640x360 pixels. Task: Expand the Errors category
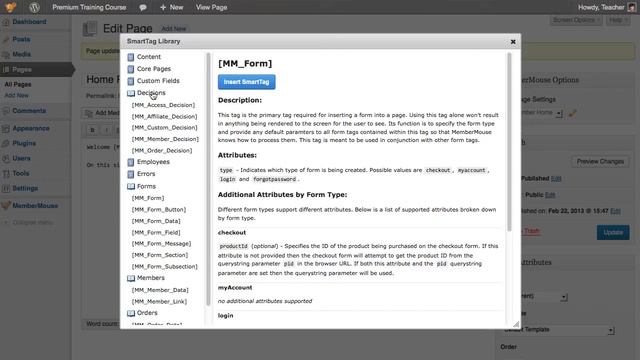click(x=146, y=173)
